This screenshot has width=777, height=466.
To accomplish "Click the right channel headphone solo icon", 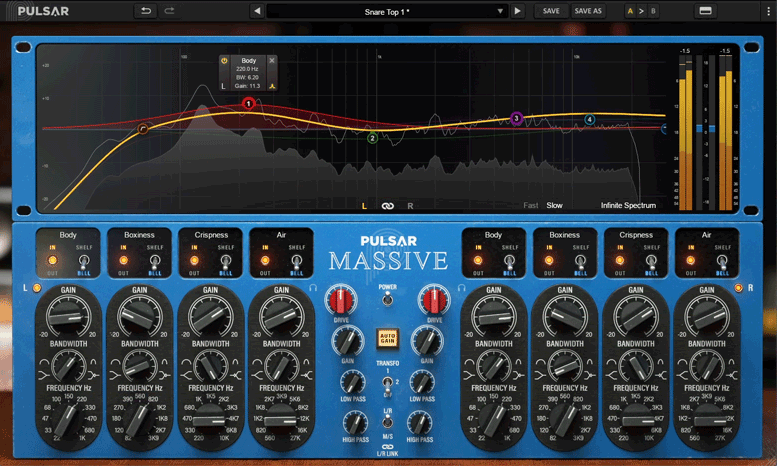I will pyautogui.click(x=461, y=288).
